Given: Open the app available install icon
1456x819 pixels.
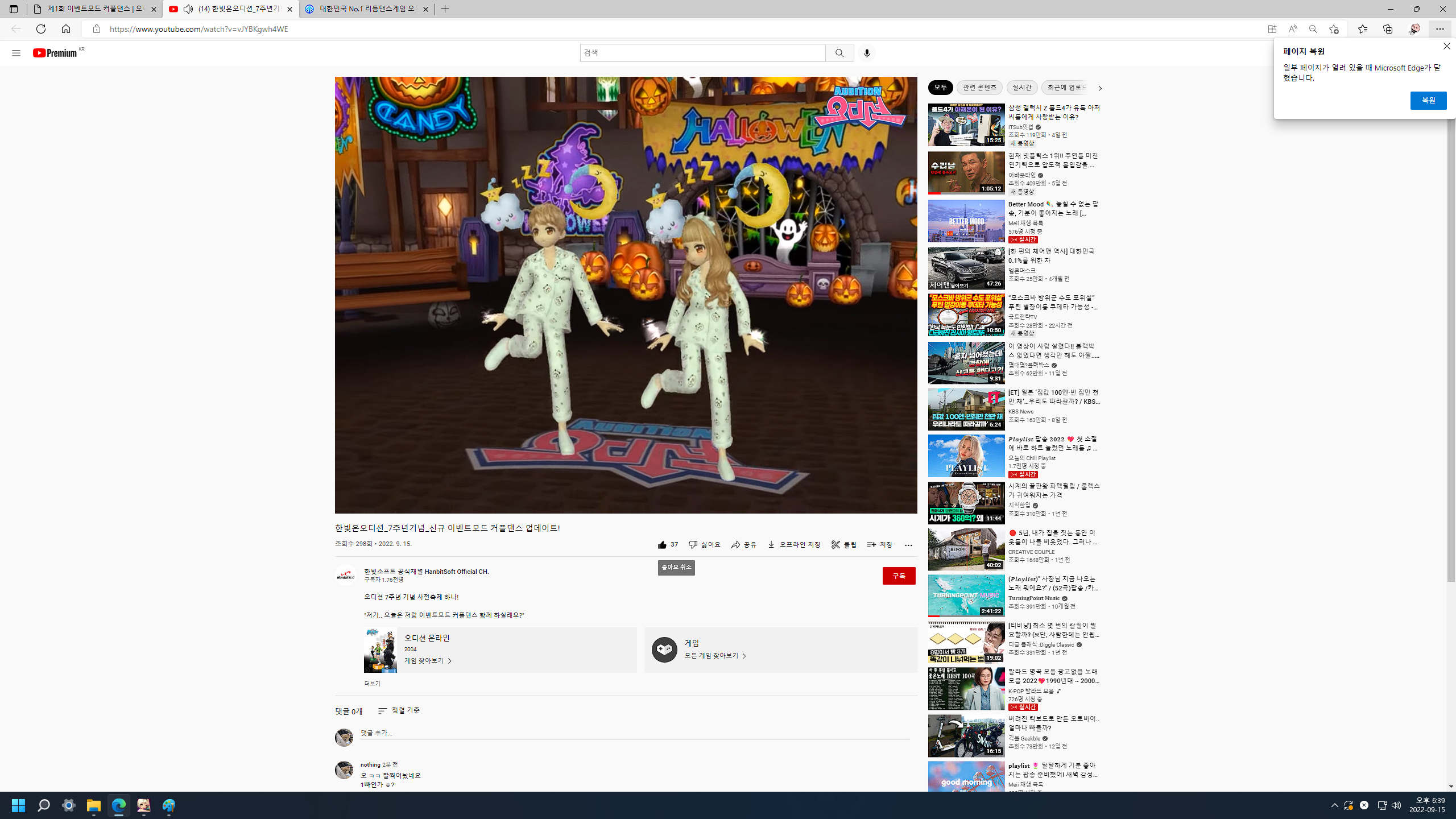Looking at the screenshot, I should click(x=1272, y=29).
